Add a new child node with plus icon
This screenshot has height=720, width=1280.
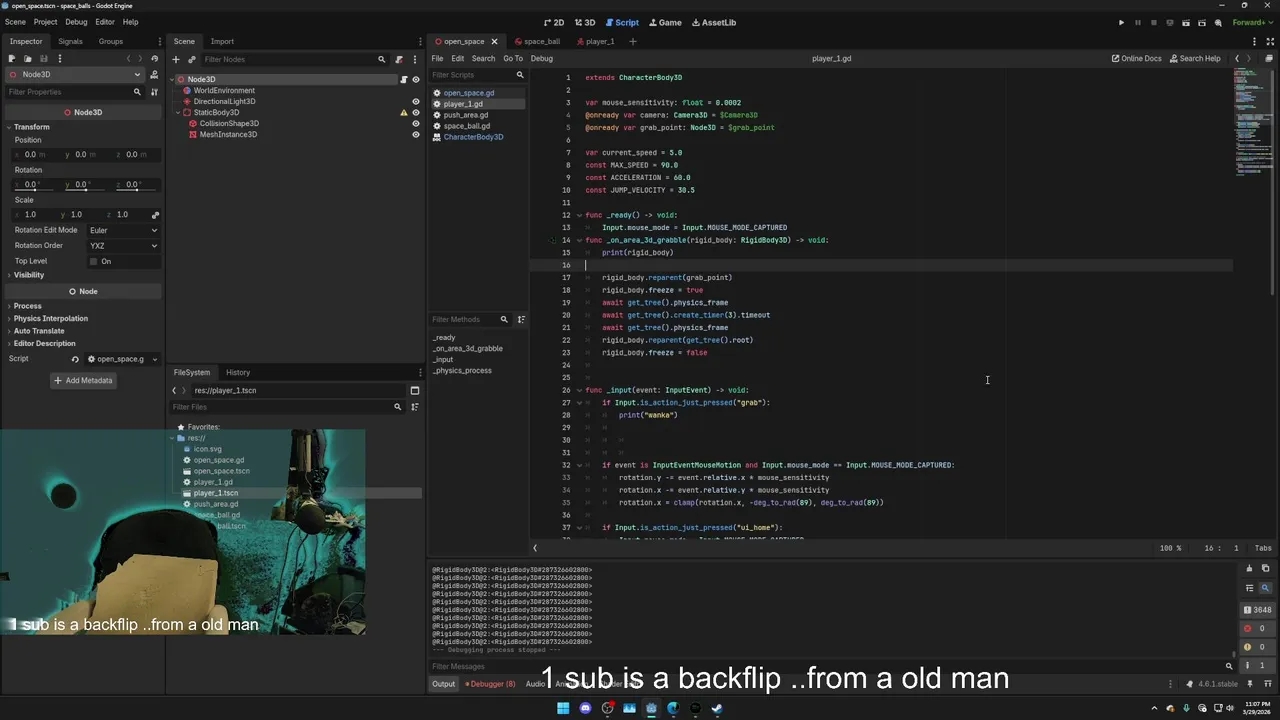point(176,59)
